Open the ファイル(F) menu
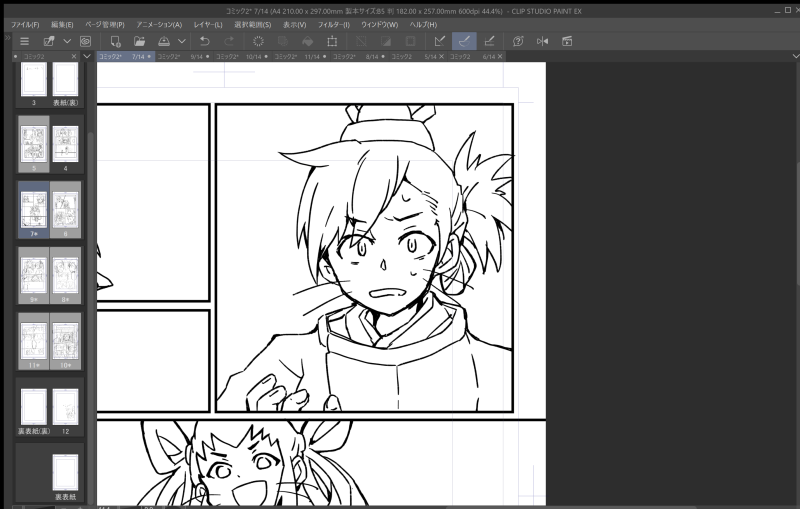Viewport: 800px width, 509px height. click(x=25, y=24)
